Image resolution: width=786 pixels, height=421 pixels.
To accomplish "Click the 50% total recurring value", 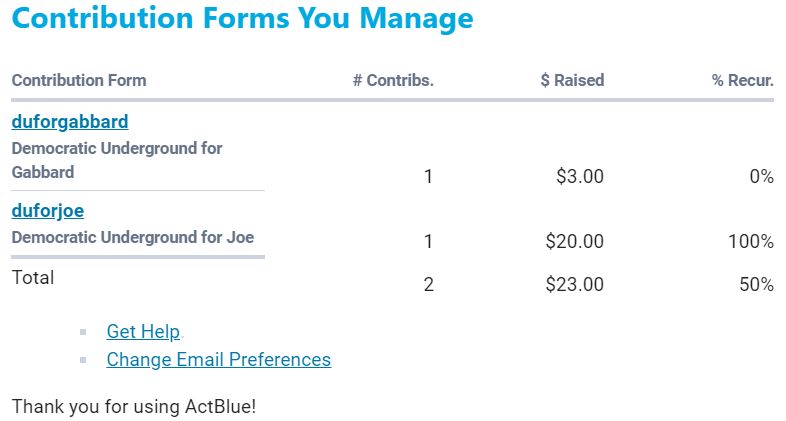I will pos(756,284).
